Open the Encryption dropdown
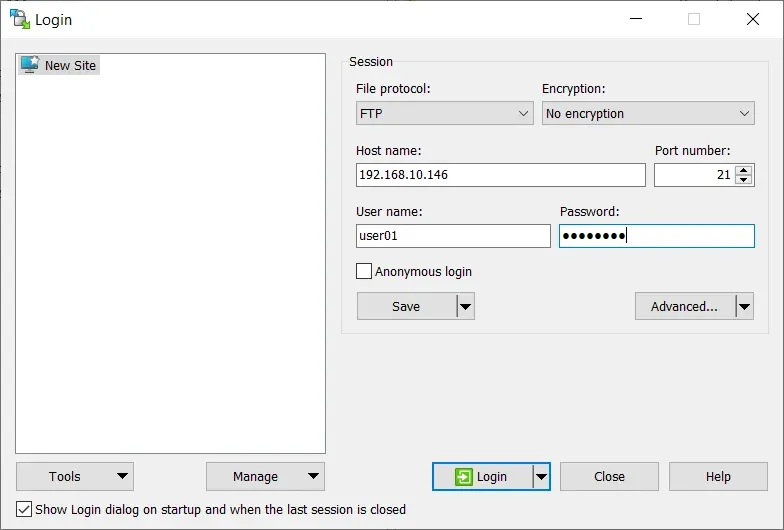The height and width of the screenshot is (530, 784). (648, 114)
